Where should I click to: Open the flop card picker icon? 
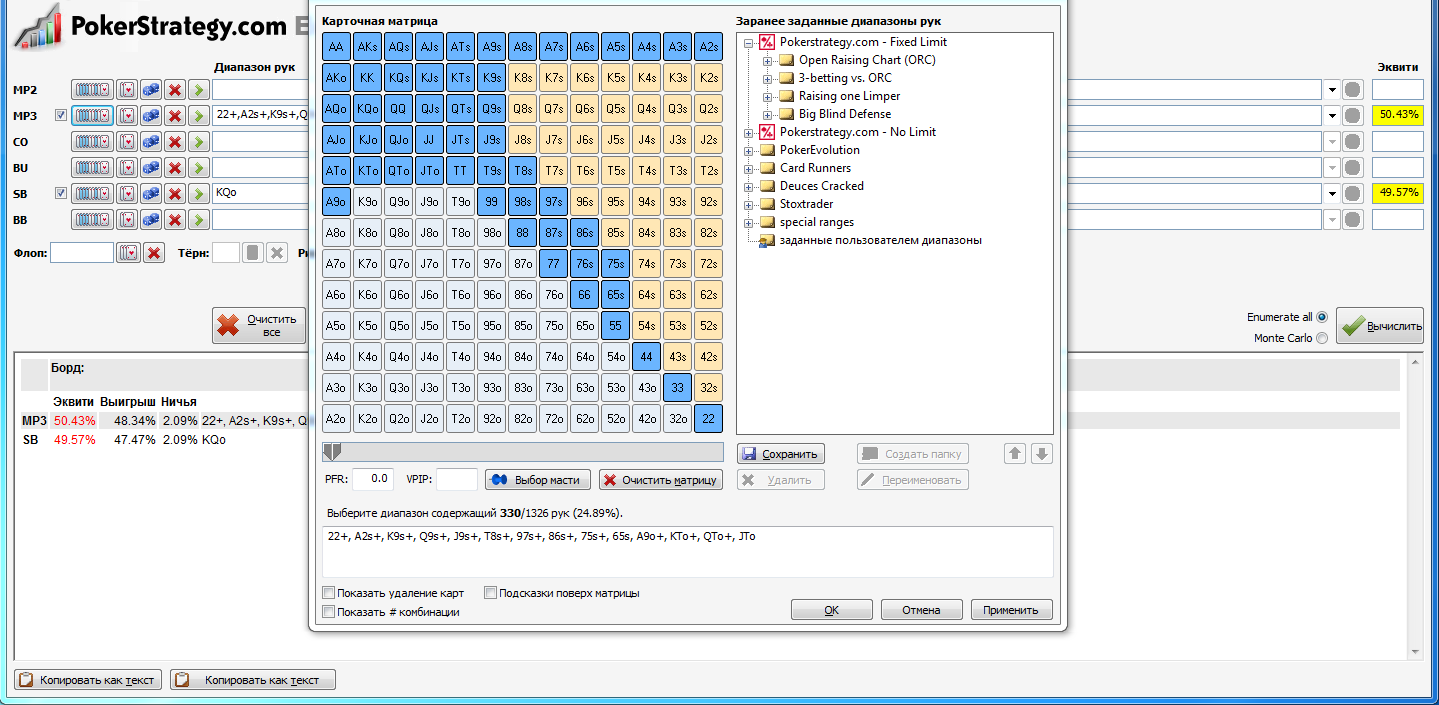click(128, 253)
